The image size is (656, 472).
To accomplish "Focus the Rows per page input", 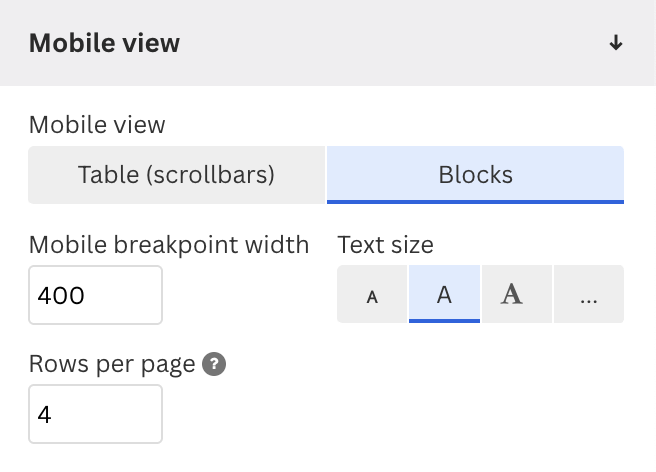I will click(x=95, y=414).
